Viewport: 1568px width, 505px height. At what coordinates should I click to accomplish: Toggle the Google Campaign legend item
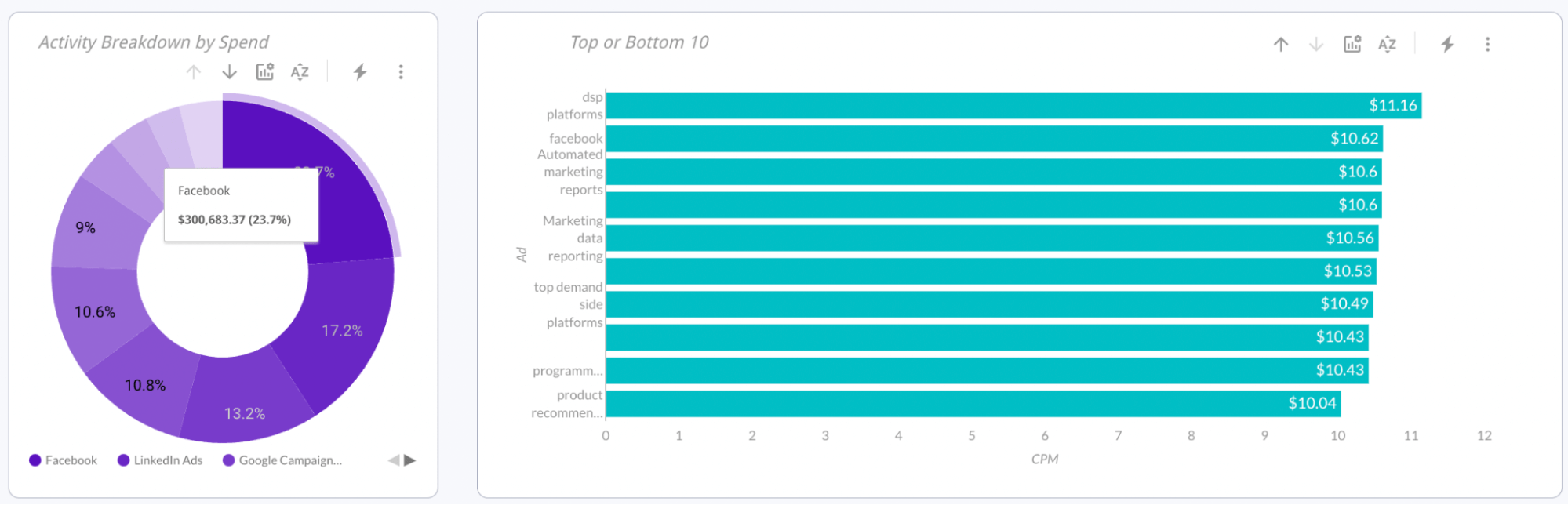point(282,460)
